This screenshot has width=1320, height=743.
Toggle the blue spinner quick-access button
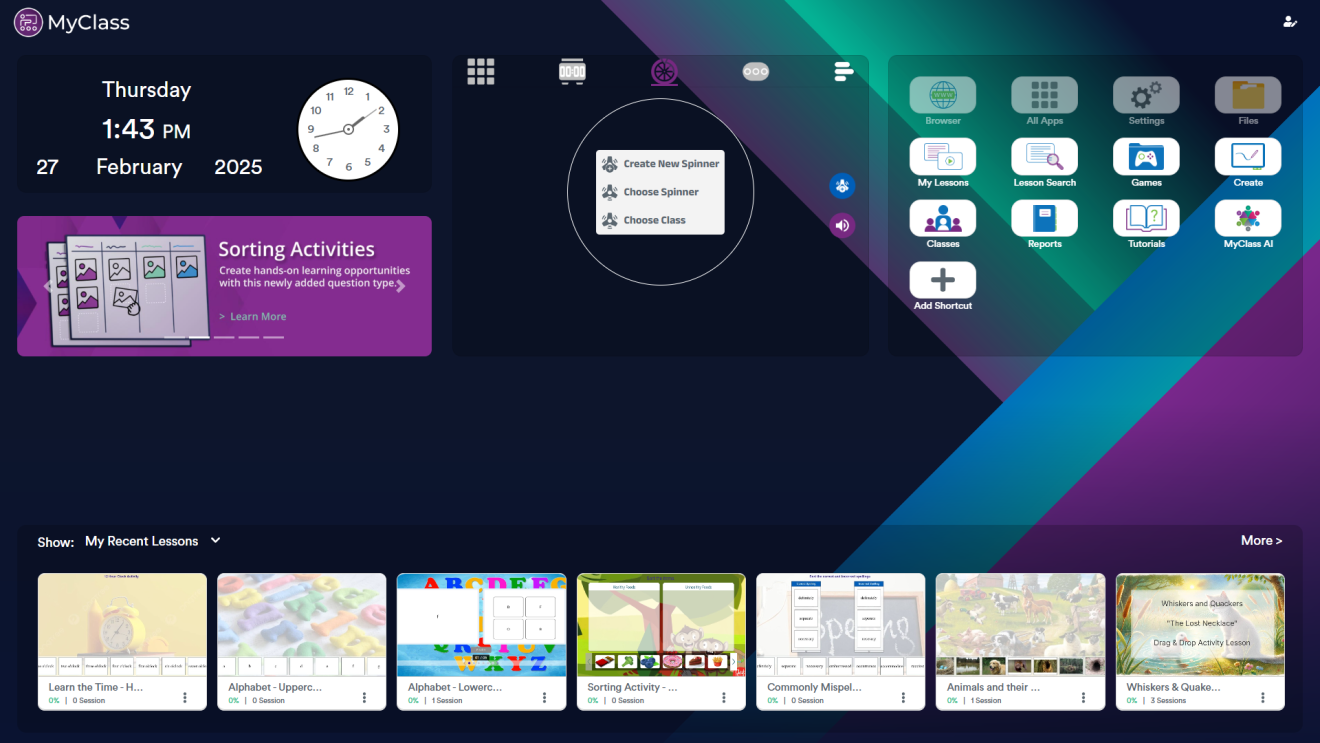pos(842,186)
